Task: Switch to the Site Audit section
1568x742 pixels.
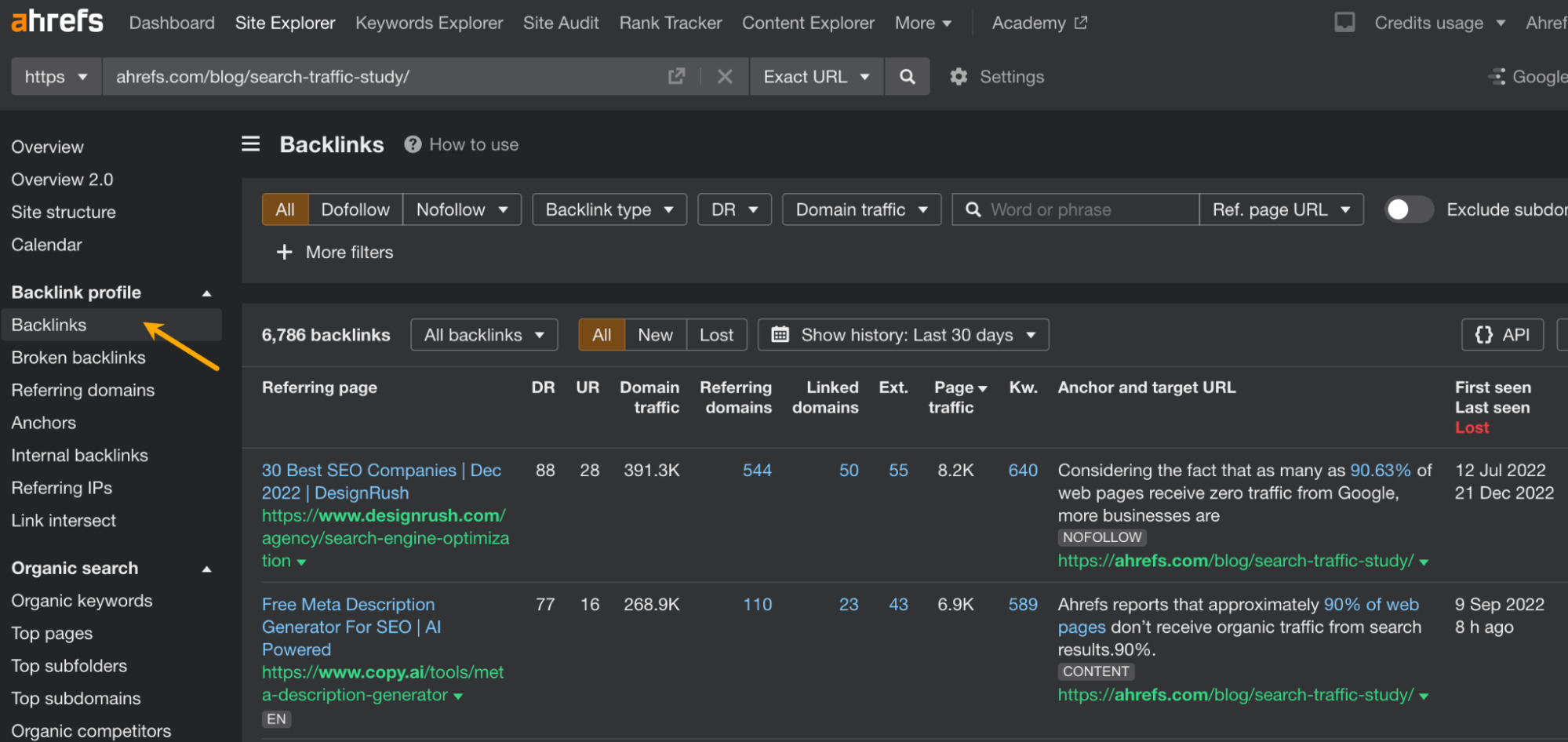Action: point(560,23)
